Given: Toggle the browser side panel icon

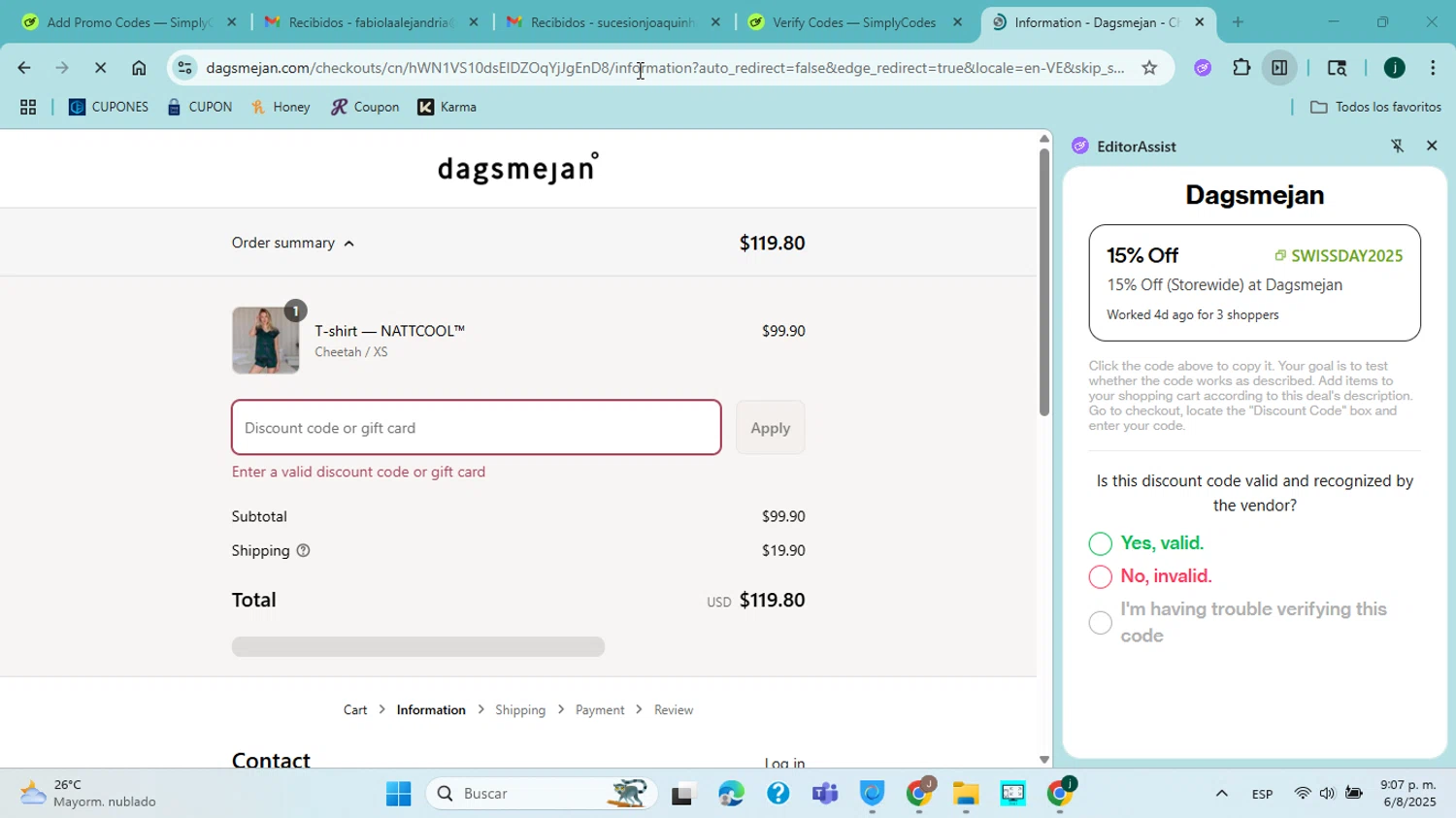Looking at the screenshot, I should point(1279,68).
